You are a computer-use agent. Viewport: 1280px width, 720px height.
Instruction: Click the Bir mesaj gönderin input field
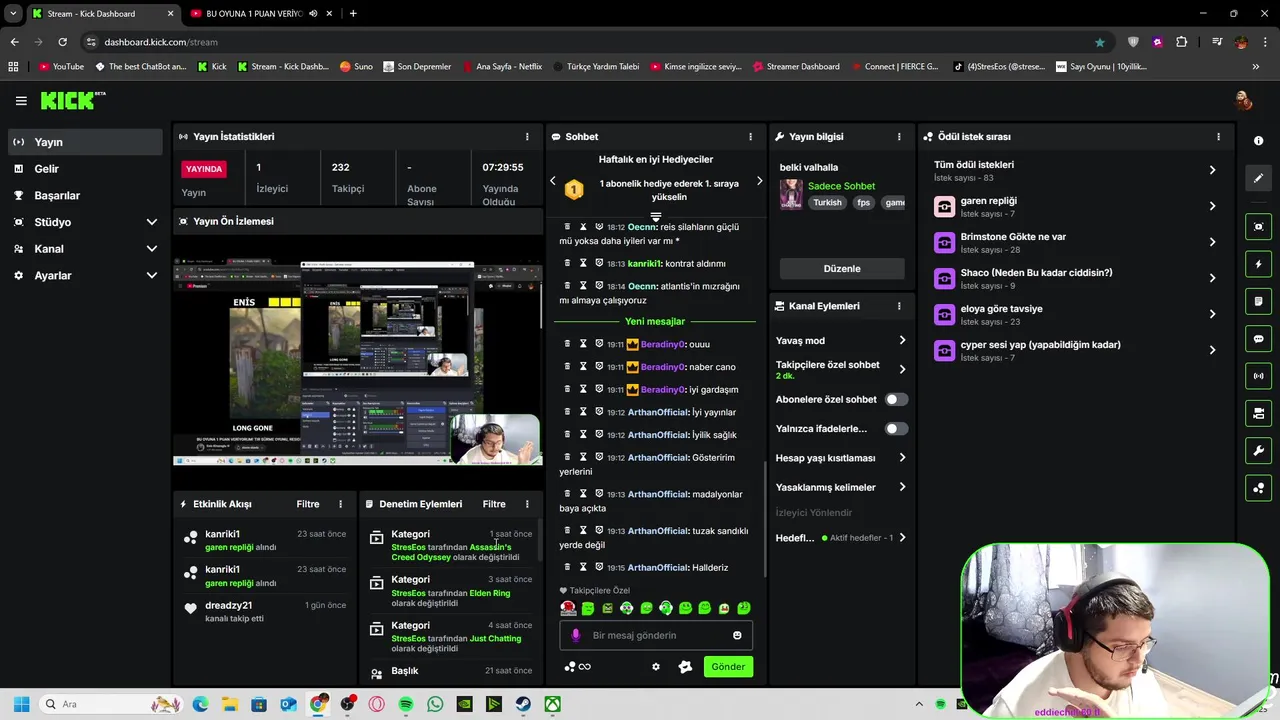point(656,635)
